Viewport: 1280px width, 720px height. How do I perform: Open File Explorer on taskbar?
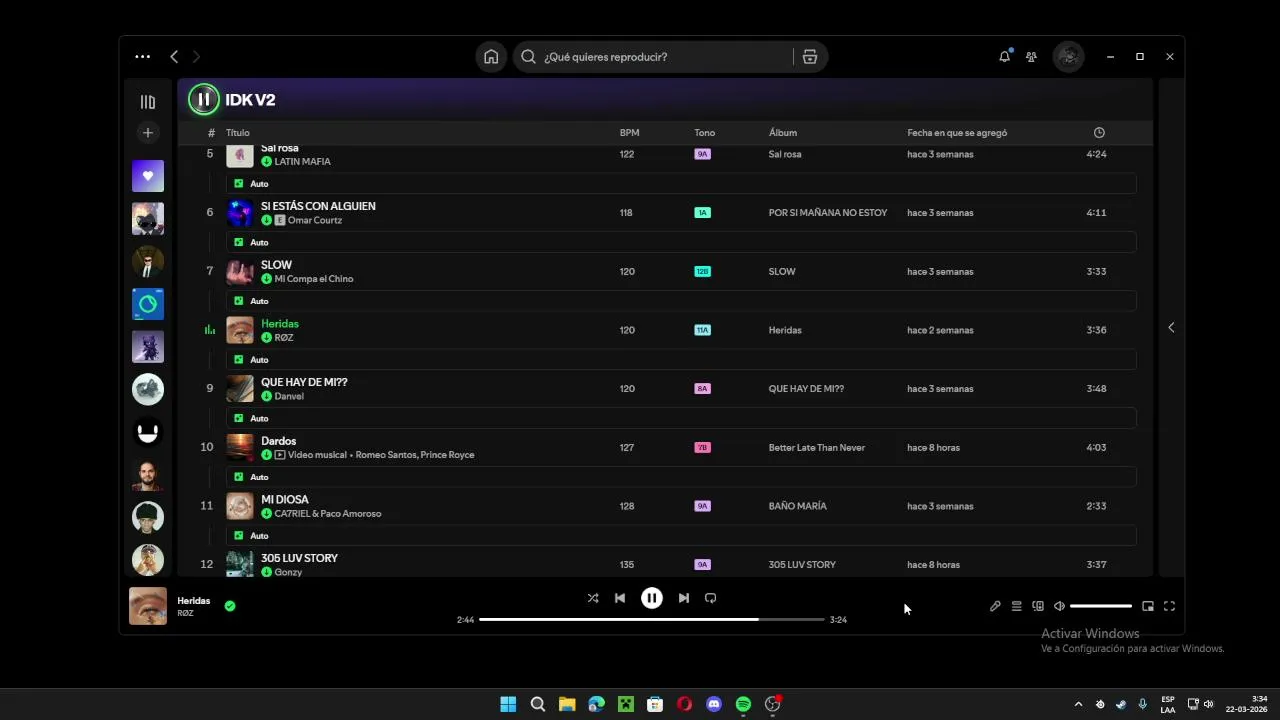click(x=567, y=704)
